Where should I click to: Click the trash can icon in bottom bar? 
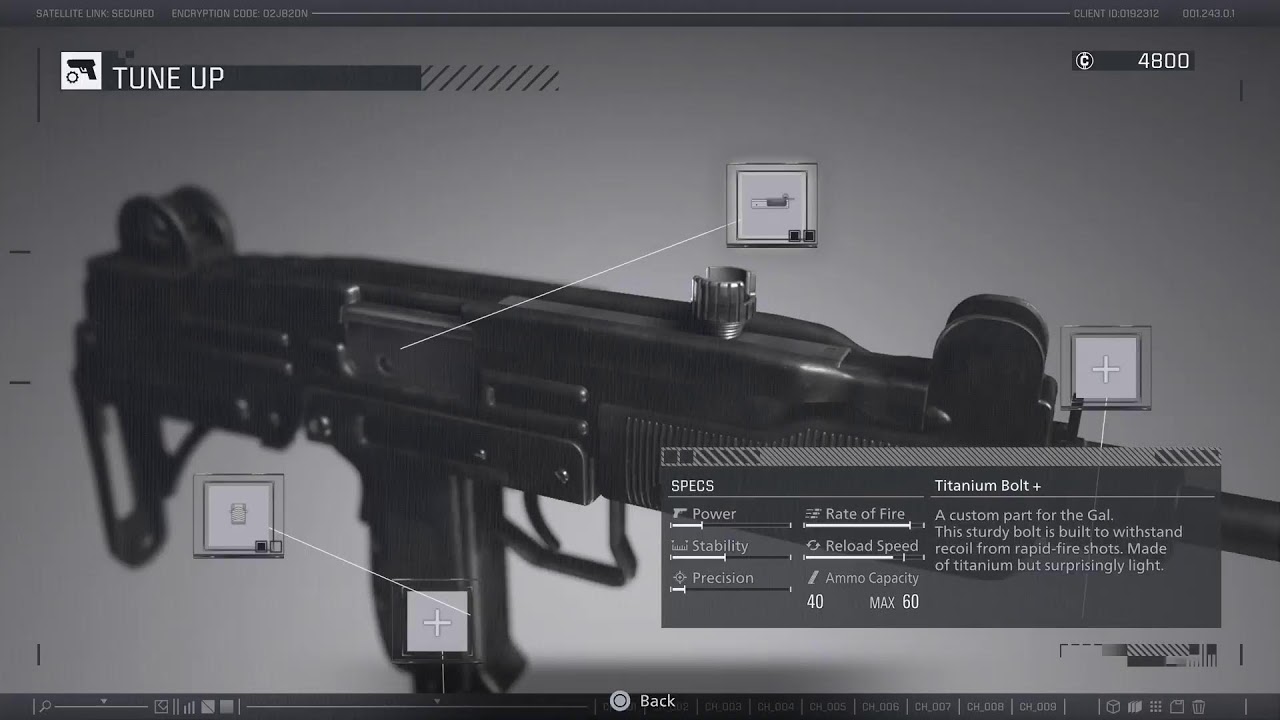1199,707
